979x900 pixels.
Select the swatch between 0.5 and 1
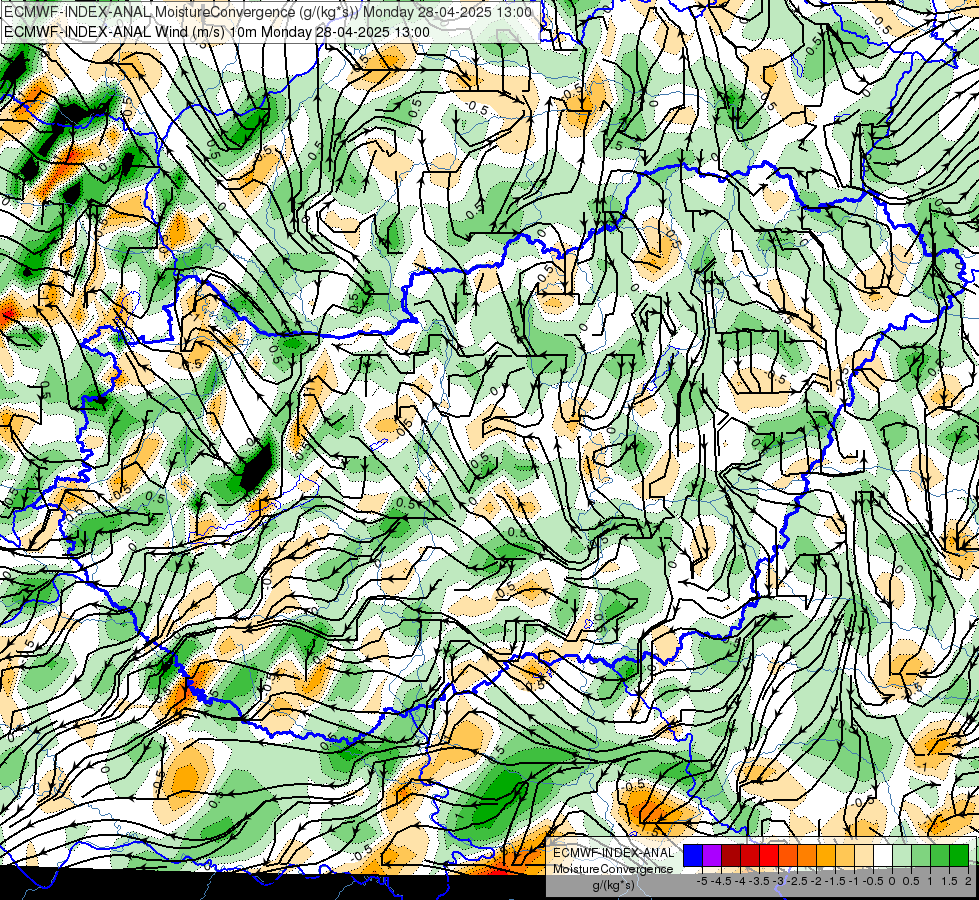click(x=921, y=856)
